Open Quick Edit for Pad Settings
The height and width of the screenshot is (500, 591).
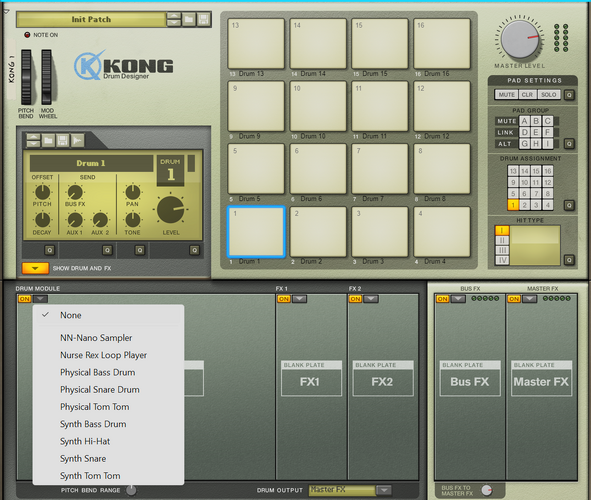569,95
